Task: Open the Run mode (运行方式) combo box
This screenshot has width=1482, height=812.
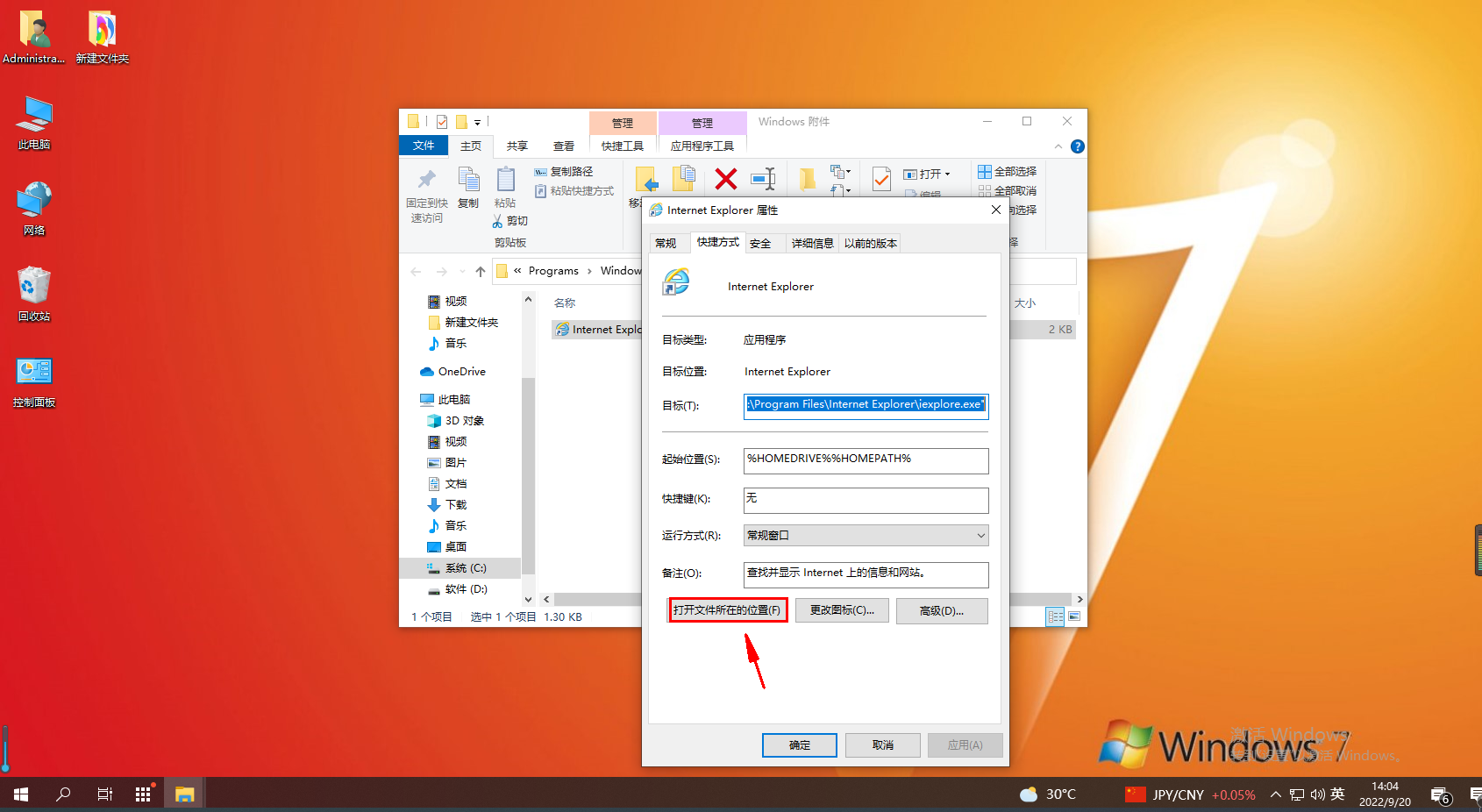Action: pos(866,535)
